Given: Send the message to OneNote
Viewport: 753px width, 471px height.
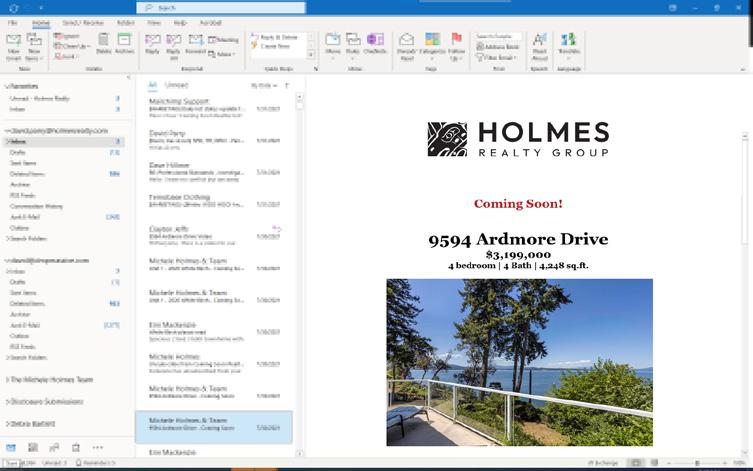Looking at the screenshot, I should (375, 44).
